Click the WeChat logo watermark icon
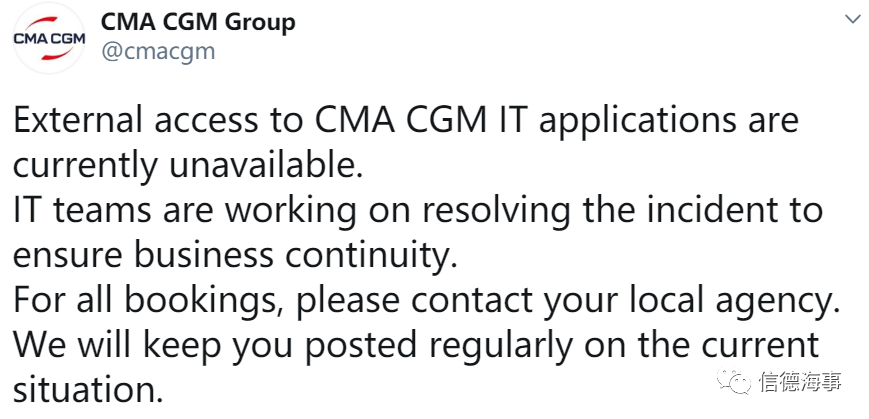Screen dimensions: 869x419 [x=734, y=381]
